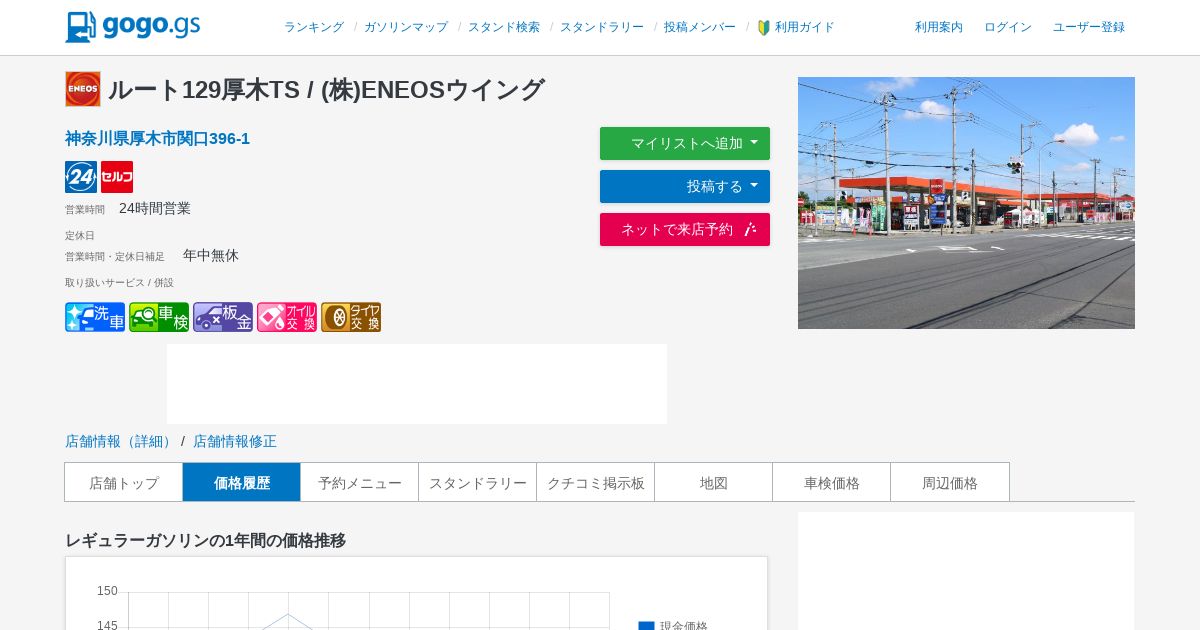This screenshot has width=1200, height=630.
Task: Switch to the 店舗トップ tab
Action: coord(124,482)
